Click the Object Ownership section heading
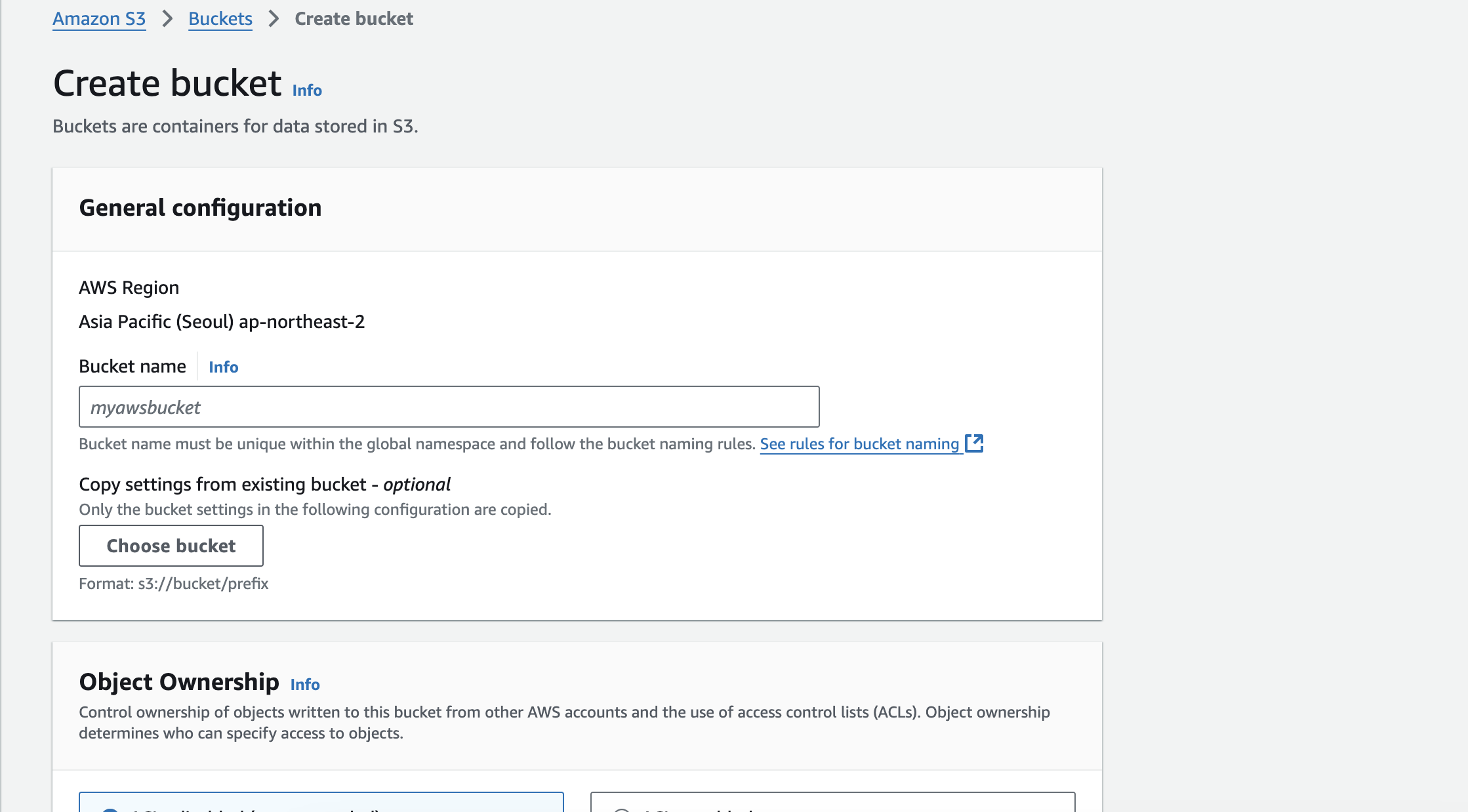Viewport: 1468px width, 812px height. [179, 682]
